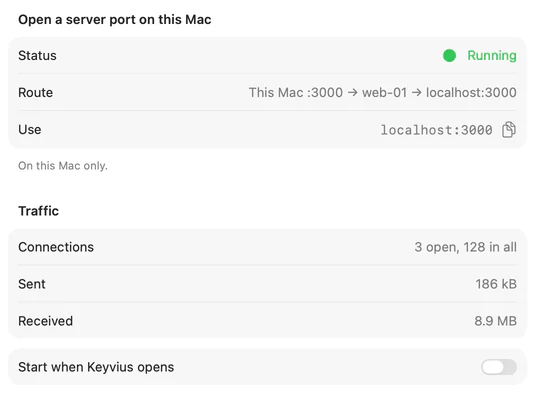Copy the localhost:3000 address
The width and height of the screenshot is (536, 393).
[509, 130]
